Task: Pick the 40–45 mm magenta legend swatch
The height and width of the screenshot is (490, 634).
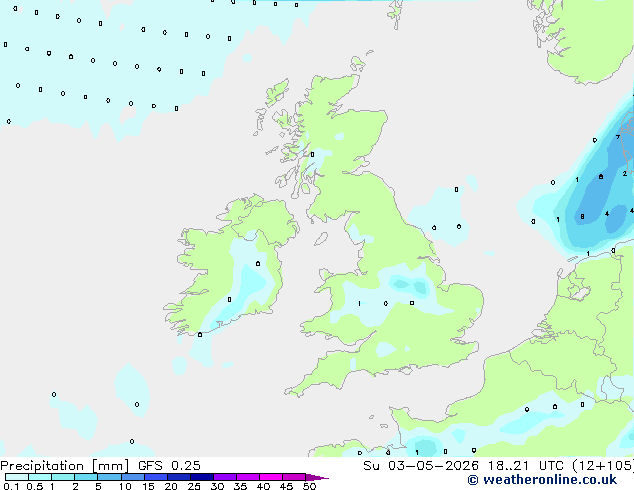Action: pyautogui.click(x=271, y=477)
